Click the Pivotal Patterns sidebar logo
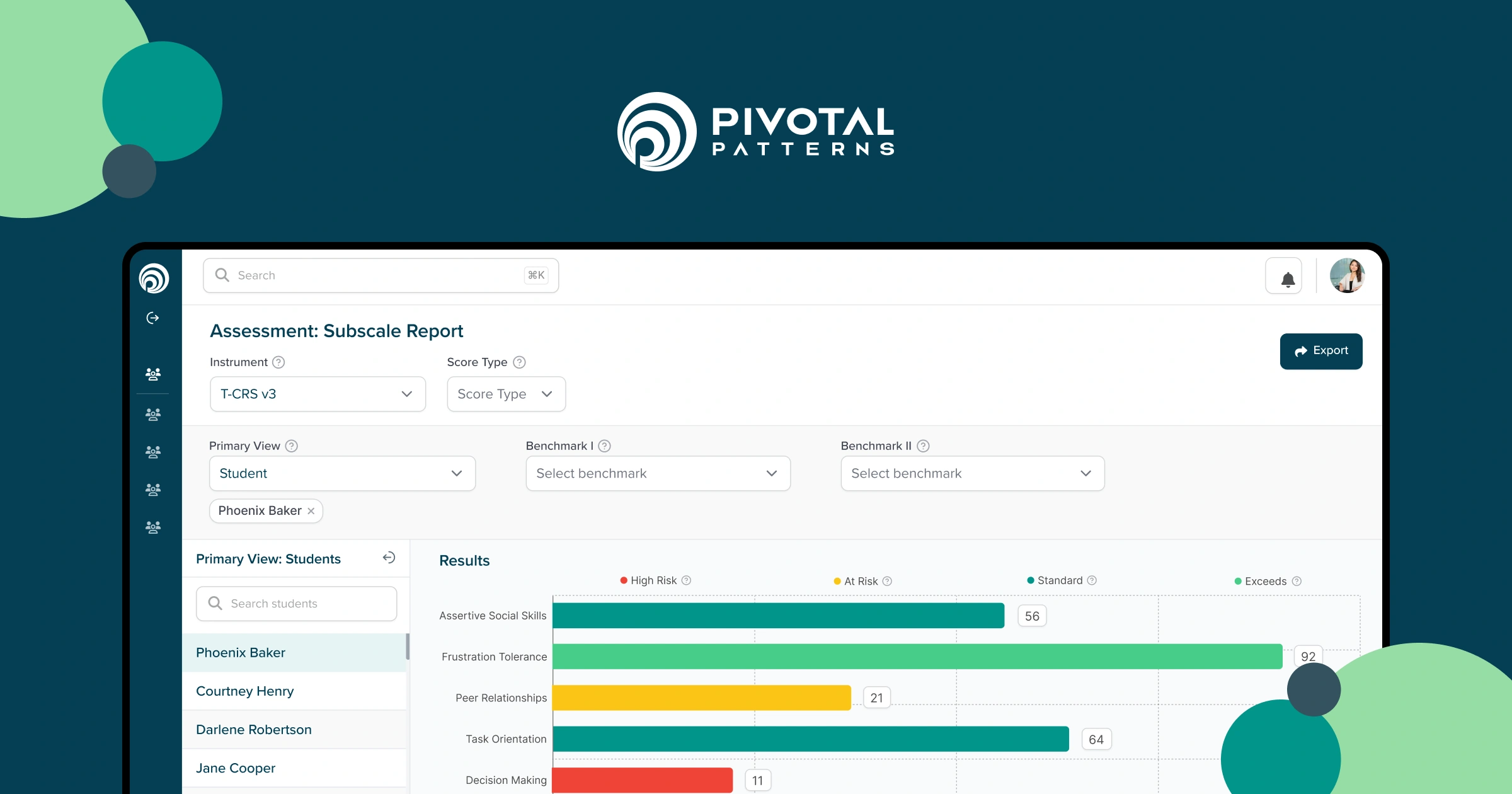The image size is (1512, 794). point(154,278)
